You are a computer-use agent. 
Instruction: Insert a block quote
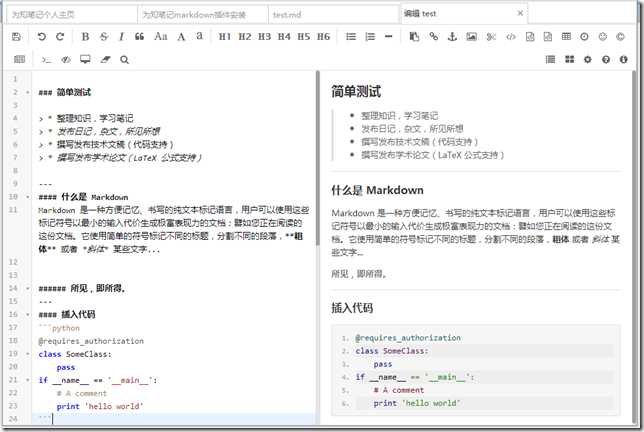pos(140,37)
